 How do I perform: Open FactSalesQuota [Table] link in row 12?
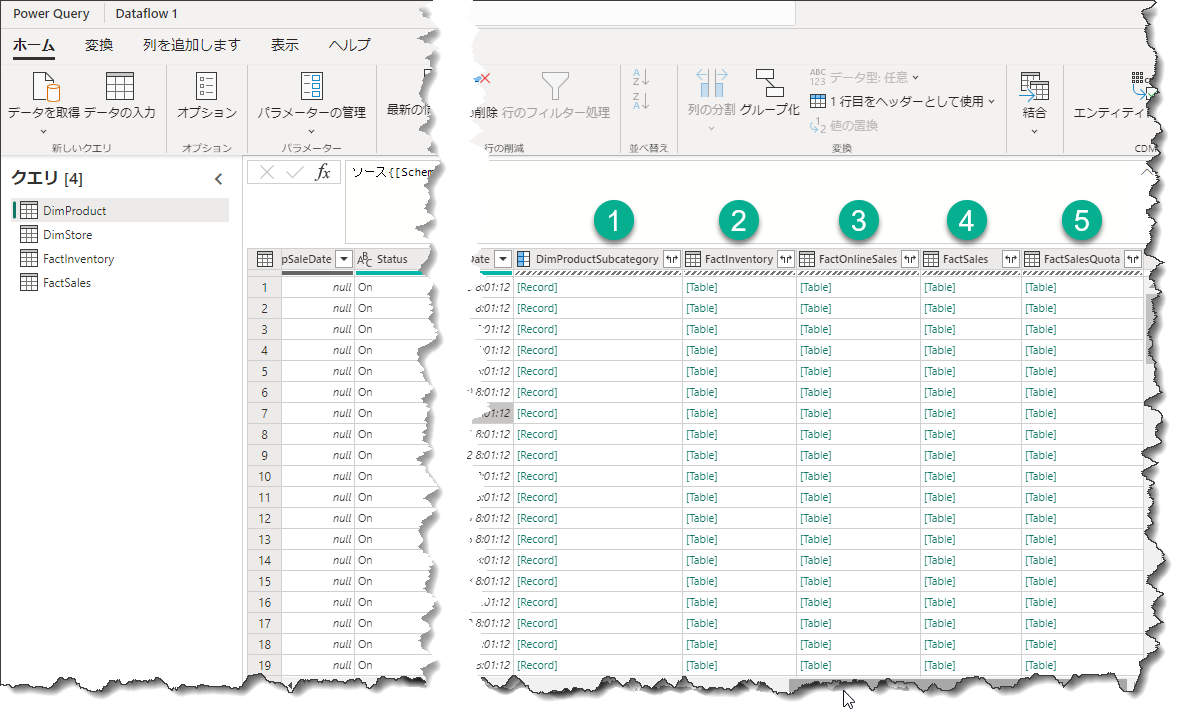click(x=1041, y=519)
